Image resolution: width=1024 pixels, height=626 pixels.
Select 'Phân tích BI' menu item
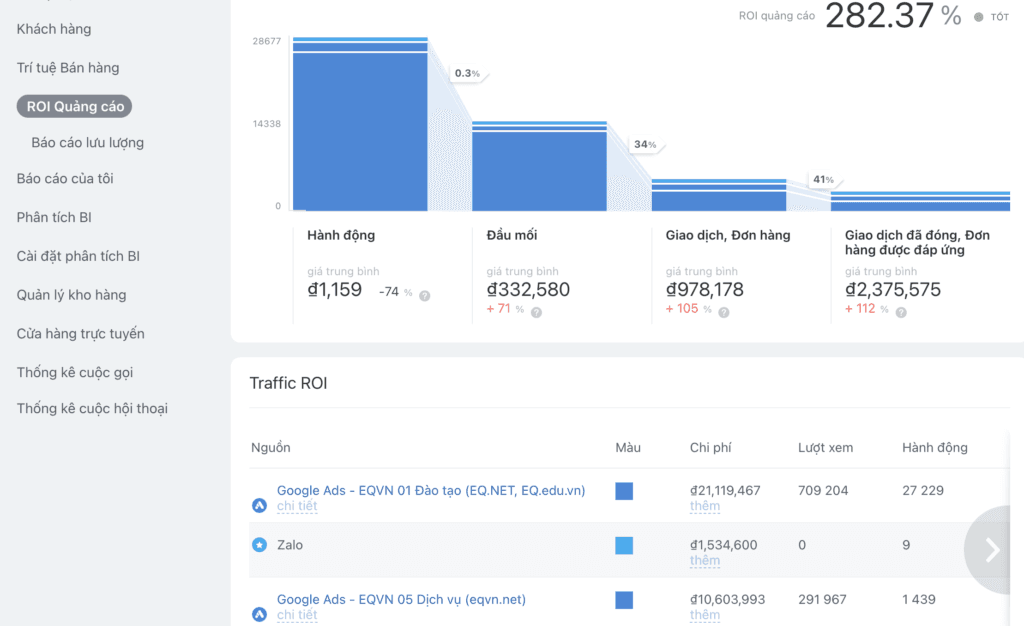pyautogui.click(x=54, y=217)
